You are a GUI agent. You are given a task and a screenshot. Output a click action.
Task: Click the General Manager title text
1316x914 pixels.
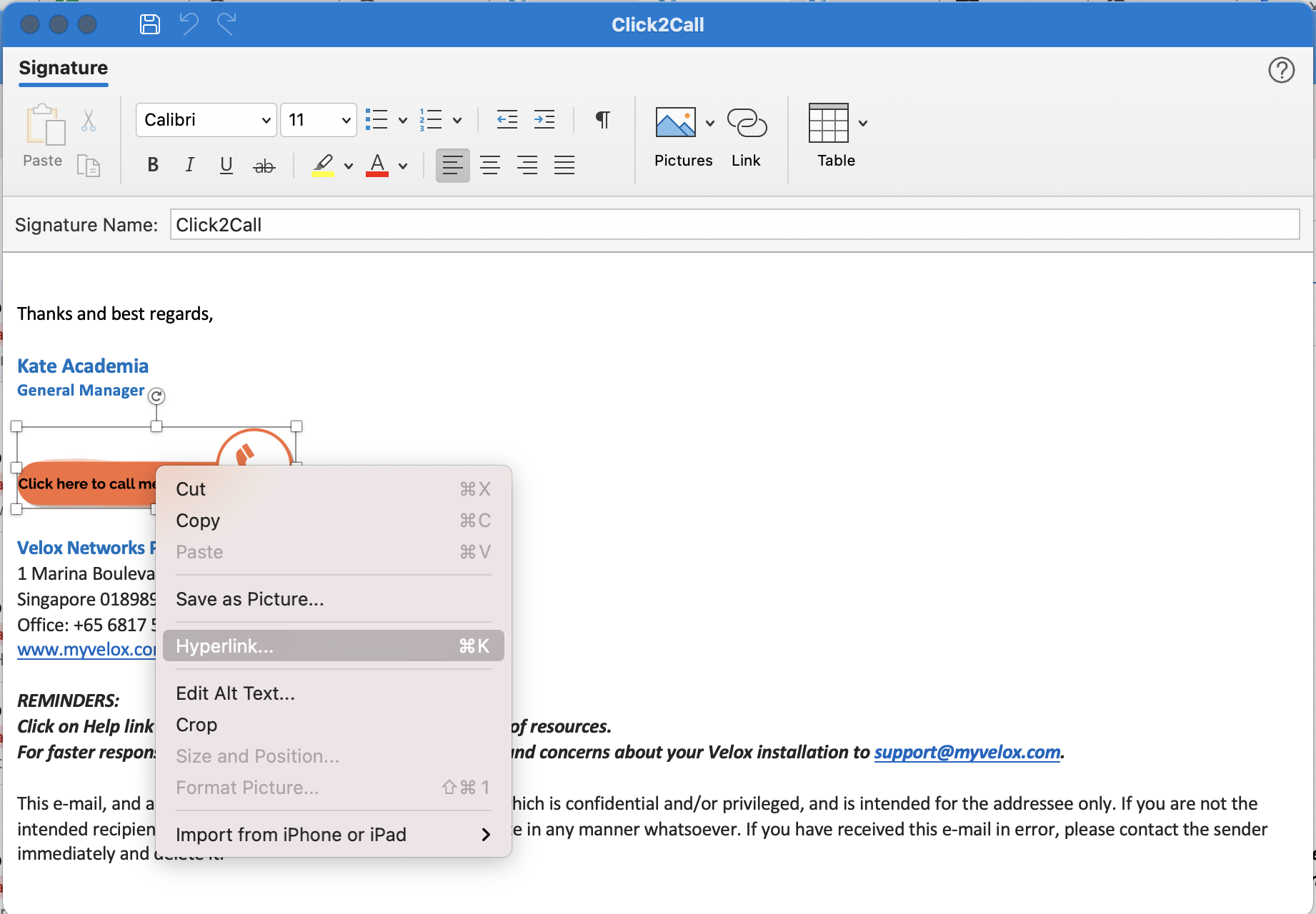[x=81, y=391]
